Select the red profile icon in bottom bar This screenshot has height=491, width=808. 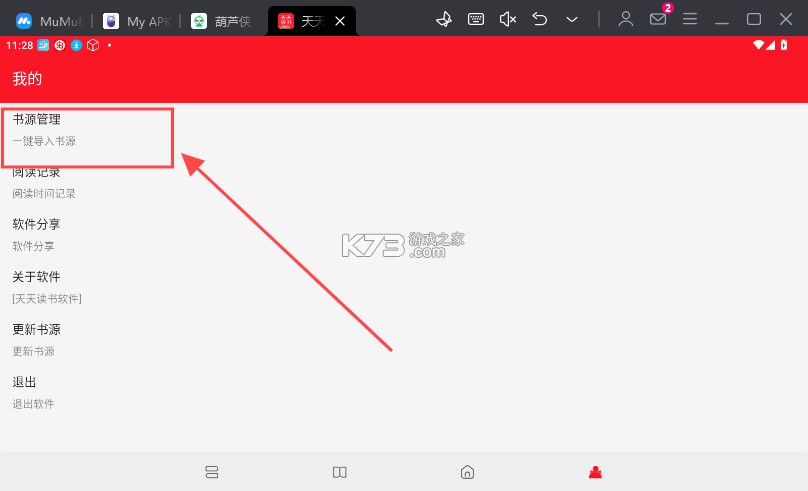[595, 472]
